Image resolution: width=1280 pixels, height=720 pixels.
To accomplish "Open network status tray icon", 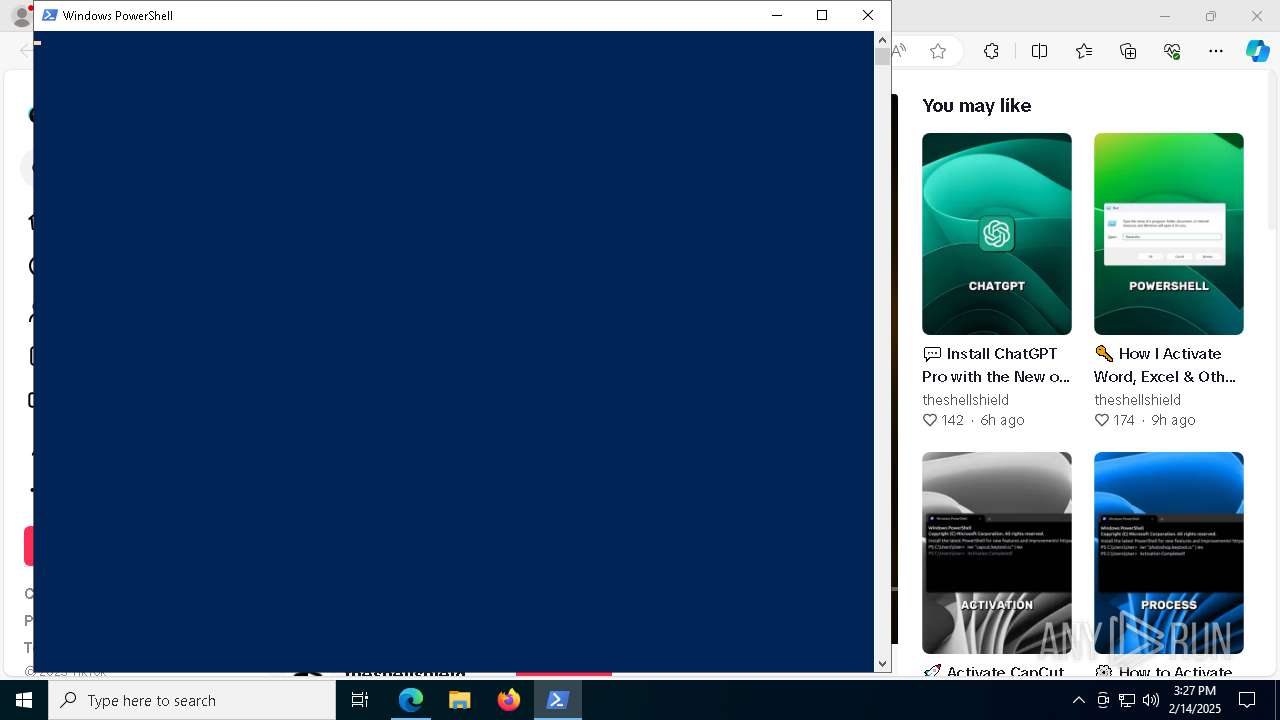I will (x=1127, y=700).
